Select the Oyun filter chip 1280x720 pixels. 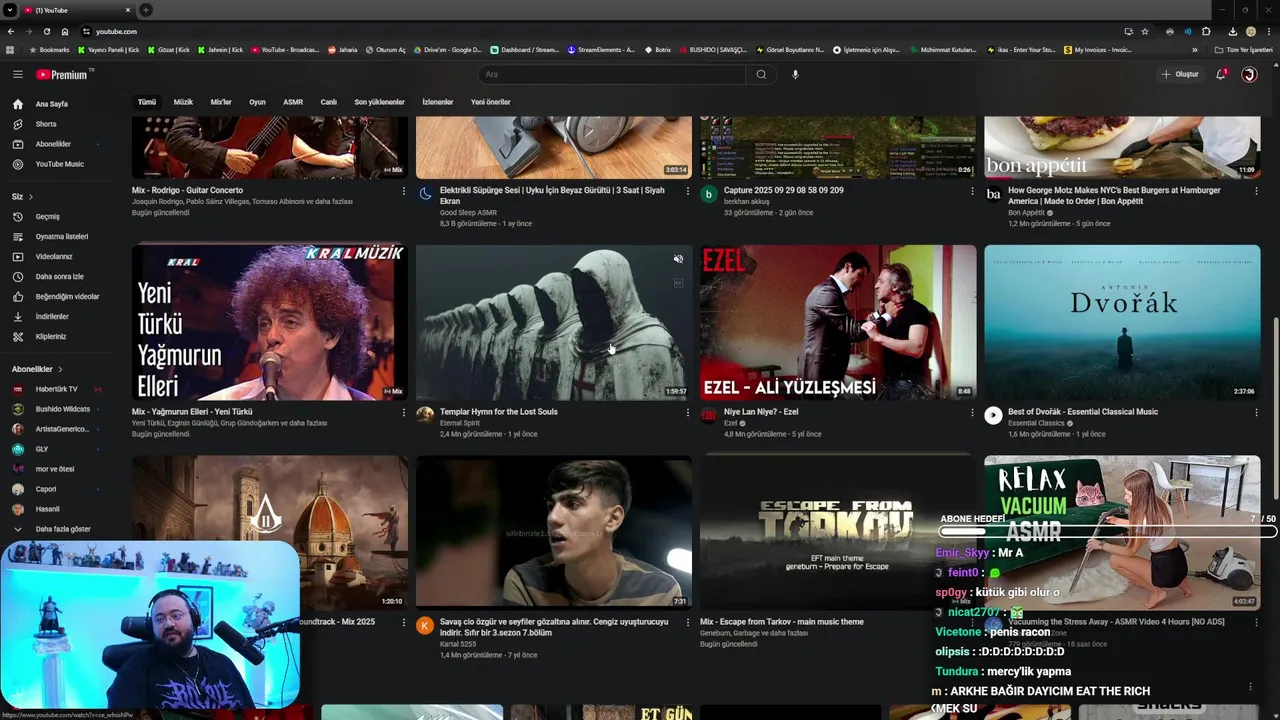coord(257,102)
